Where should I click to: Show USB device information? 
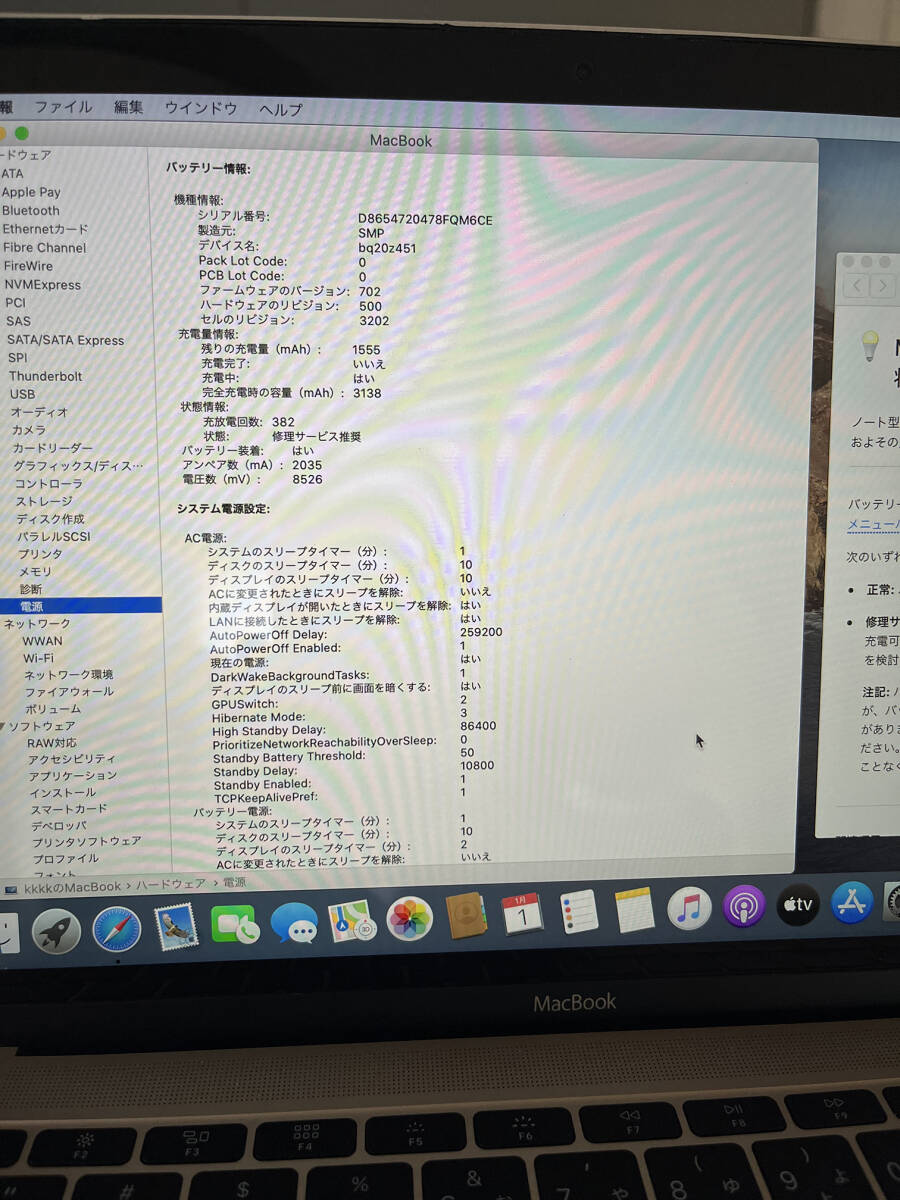tap(22, 394)
